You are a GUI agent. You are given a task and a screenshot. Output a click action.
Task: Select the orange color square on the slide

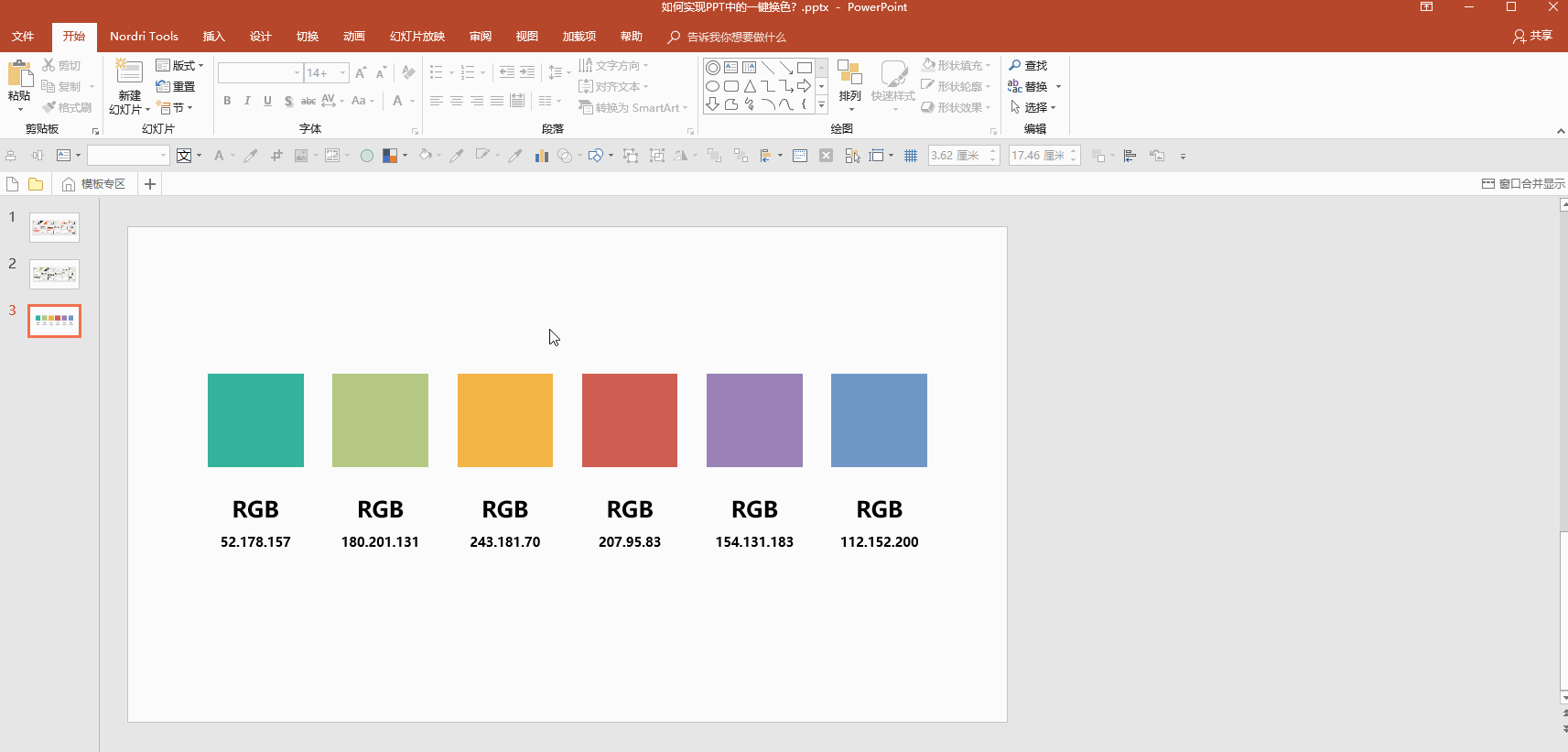pos(505,420)
